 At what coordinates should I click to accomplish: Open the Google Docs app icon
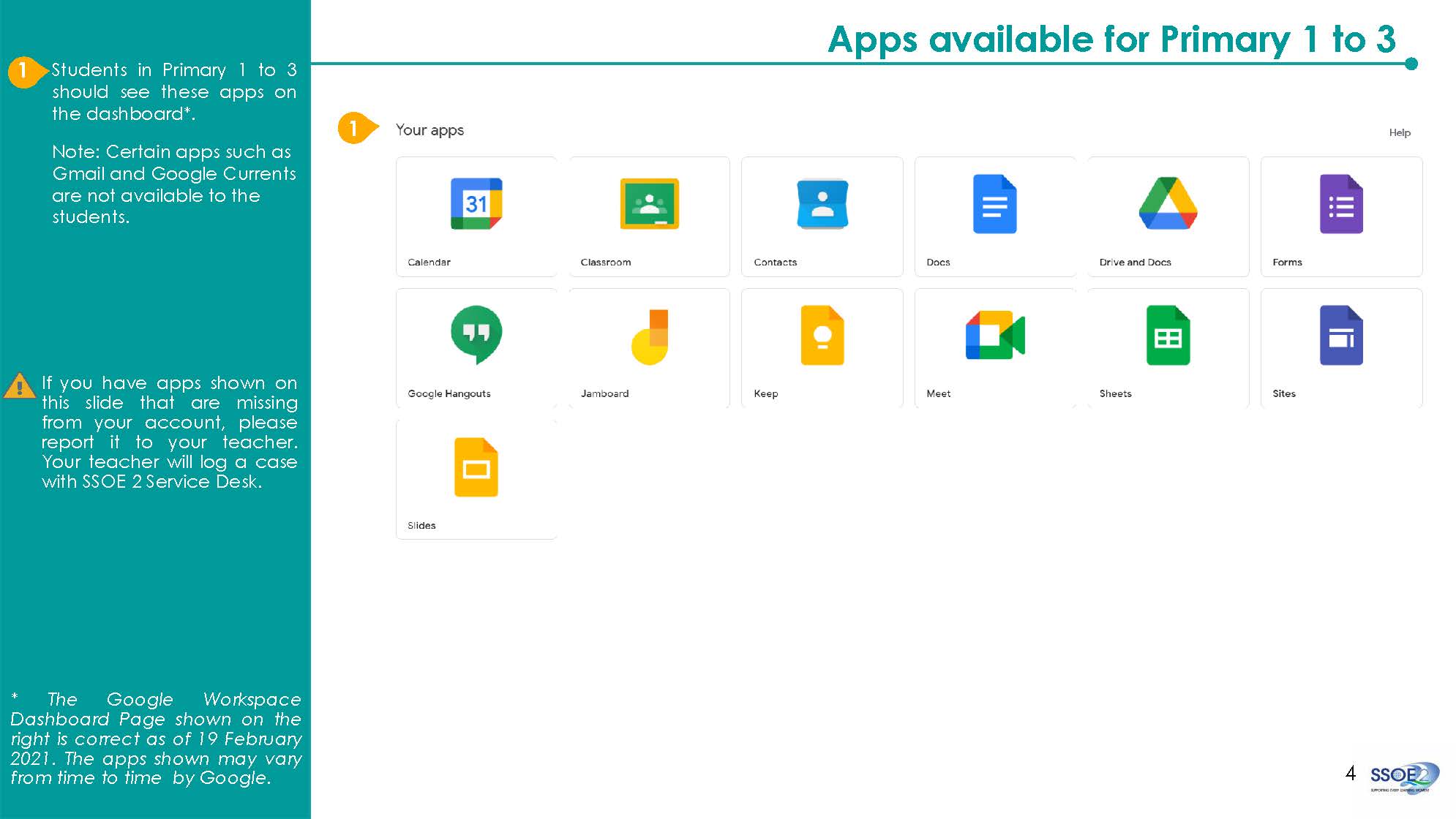pyautogui.click(x=994, y=204)
